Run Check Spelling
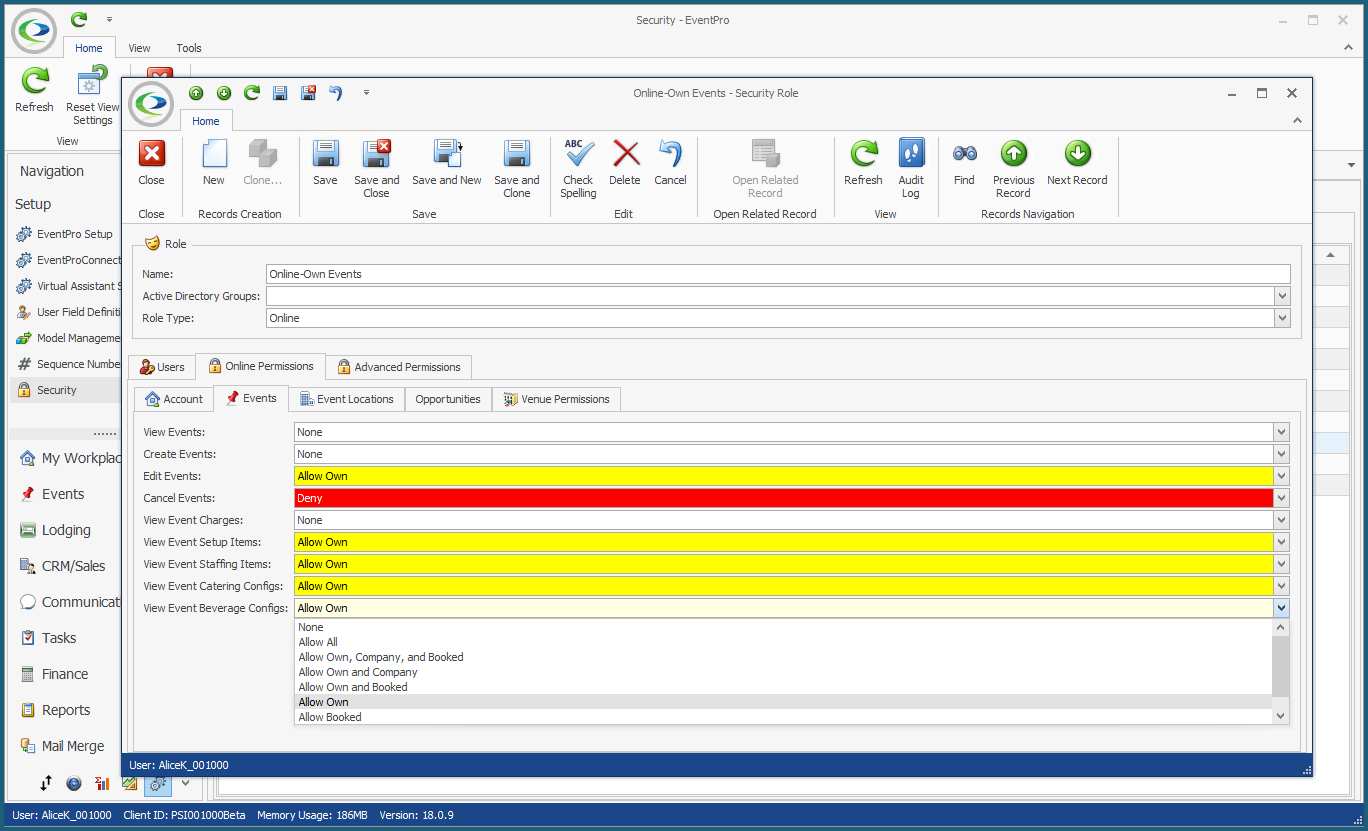Screen dimensions: 1368x831 (x=578, y=169)
